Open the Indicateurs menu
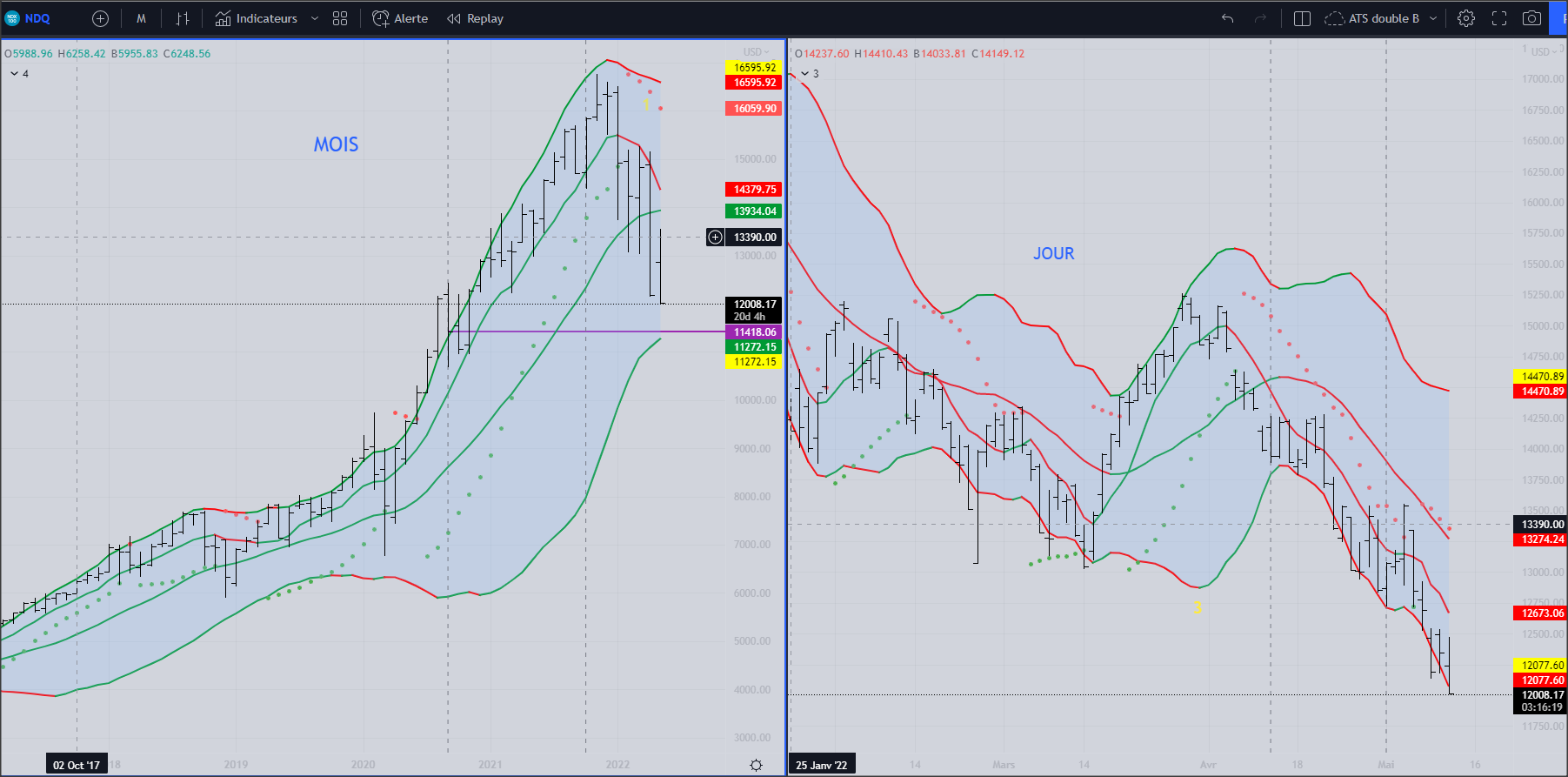Screen dimensions: 1568x777 pos(257,18)
